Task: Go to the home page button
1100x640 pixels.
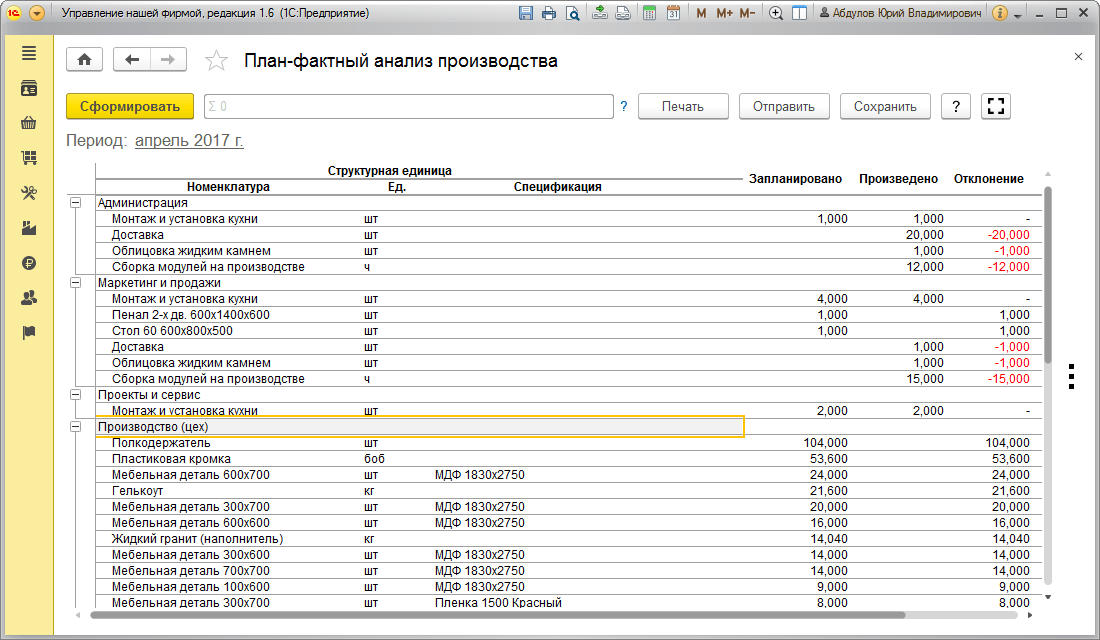Action: click(x=85, y=60)
